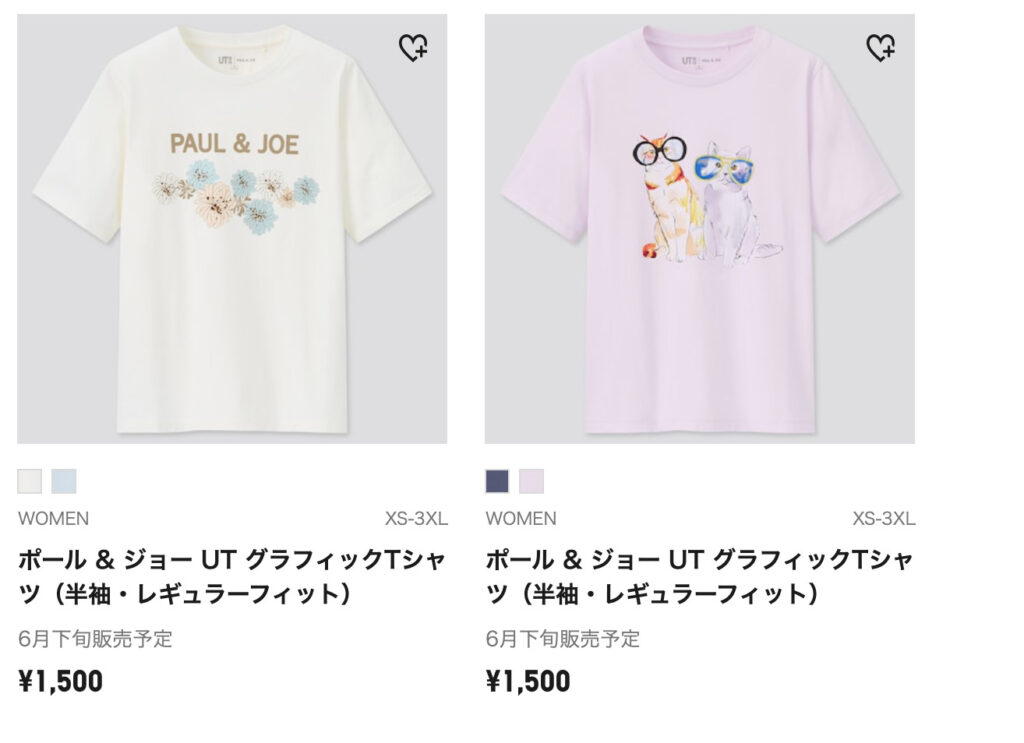Click XS-3XL size range for white tee

(416, 518)
